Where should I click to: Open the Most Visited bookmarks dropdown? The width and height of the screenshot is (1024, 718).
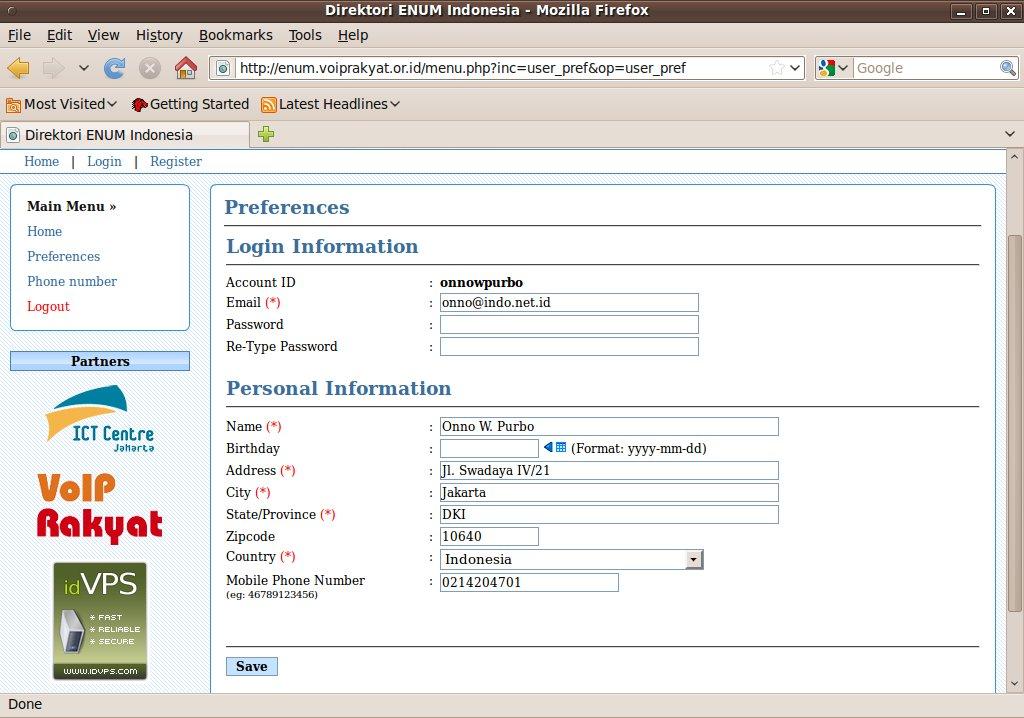click(x=62, y=104)
